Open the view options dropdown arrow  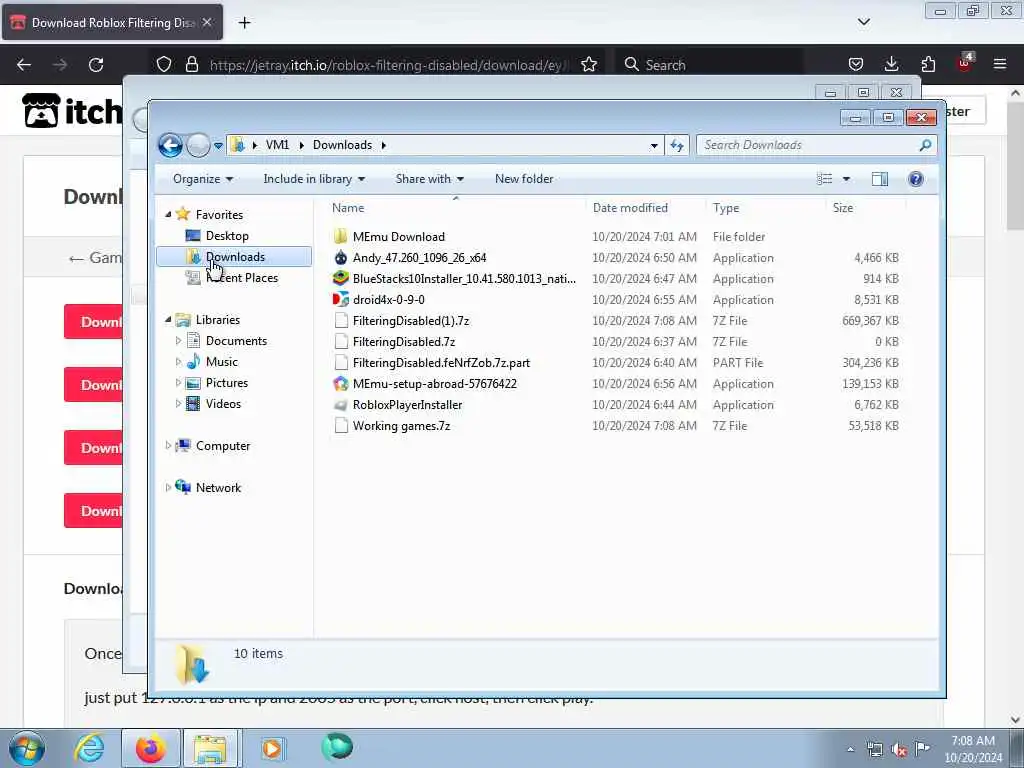point(846,179)
